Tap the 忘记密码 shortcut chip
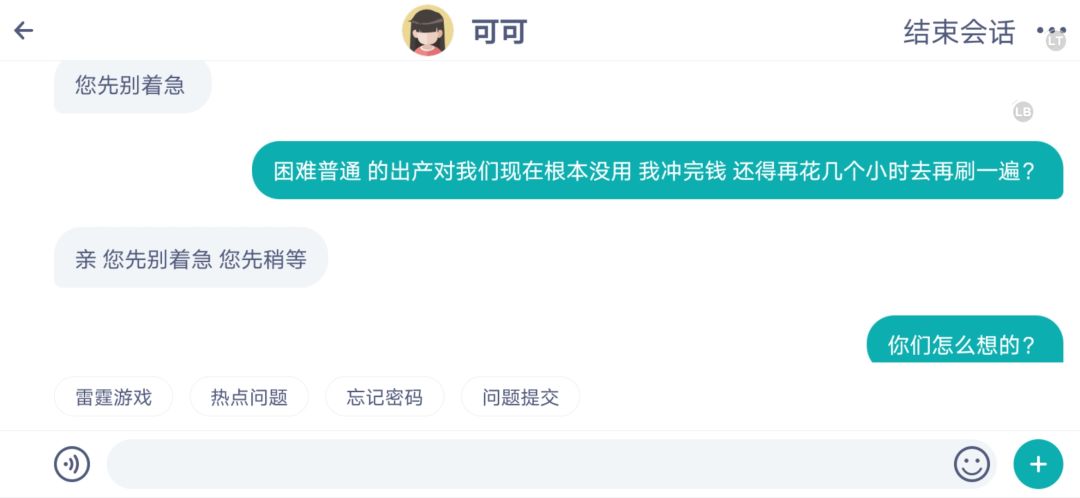 [x=385, y=397]
